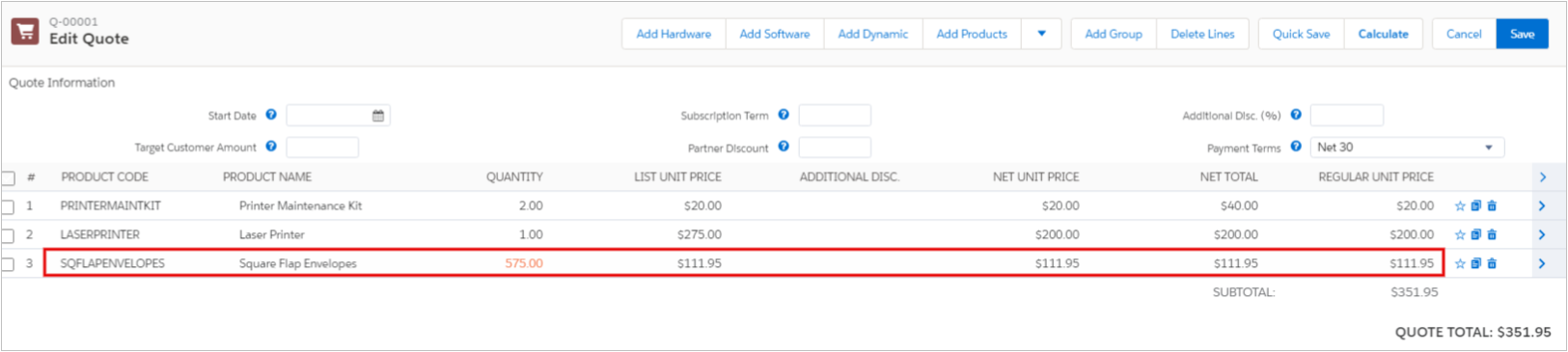Click Delete Lines button
This screenshot has height=352, width=1568.
[x=1202, y=34]
